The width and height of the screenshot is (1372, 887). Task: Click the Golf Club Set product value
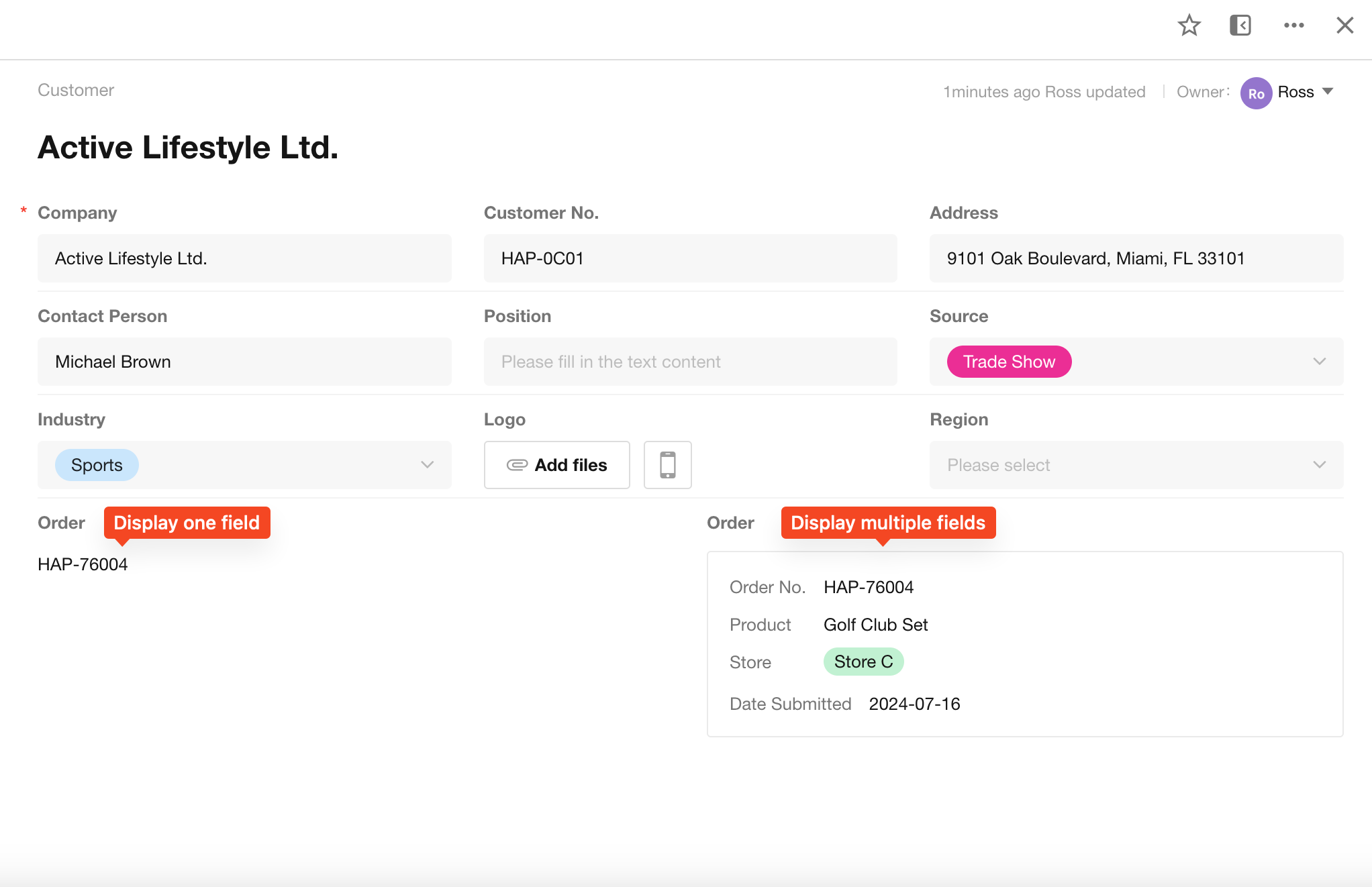(875, 625)
